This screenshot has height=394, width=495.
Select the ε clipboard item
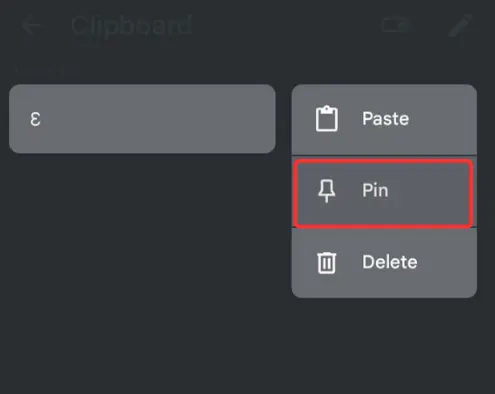[142, 119]
